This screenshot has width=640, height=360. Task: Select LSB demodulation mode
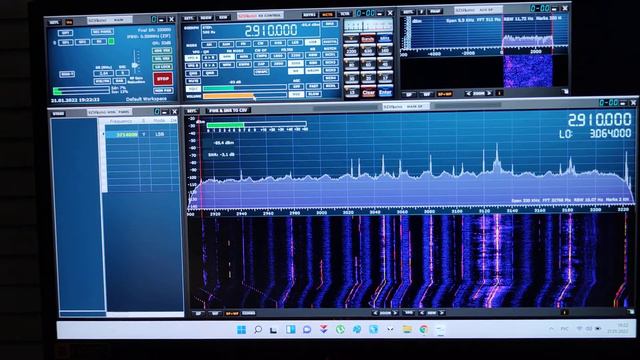pyautogui.click(x=295, y=43)
